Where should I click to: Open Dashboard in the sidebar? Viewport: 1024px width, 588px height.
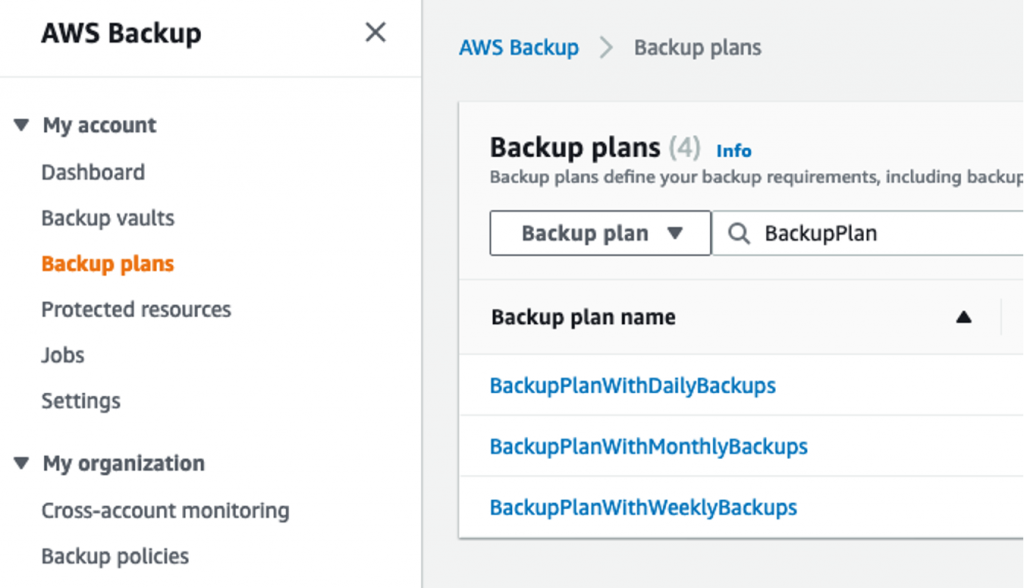(93, 172)
